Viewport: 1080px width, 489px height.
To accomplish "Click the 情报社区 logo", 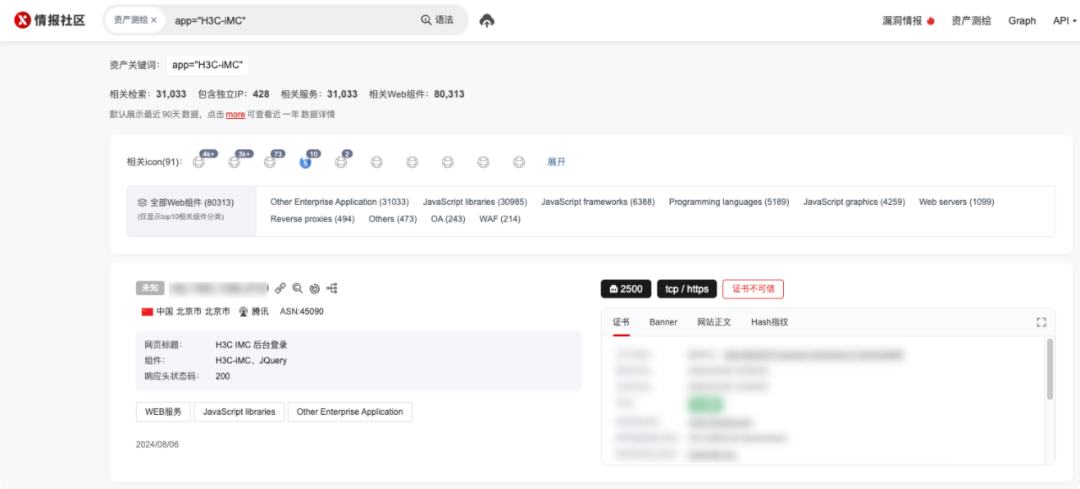I will (50, 20).
